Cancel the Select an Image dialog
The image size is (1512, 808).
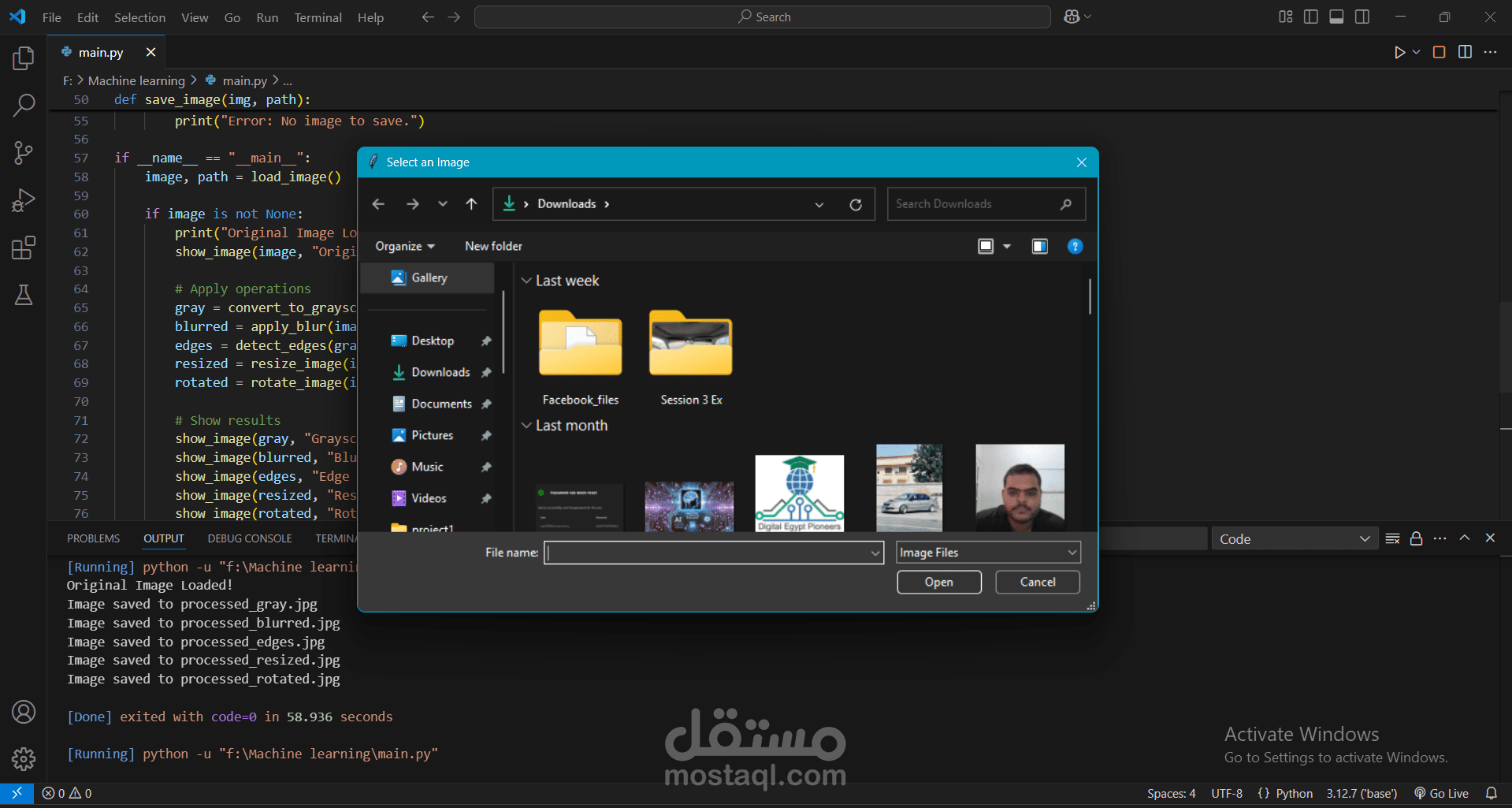[1037, 582]
